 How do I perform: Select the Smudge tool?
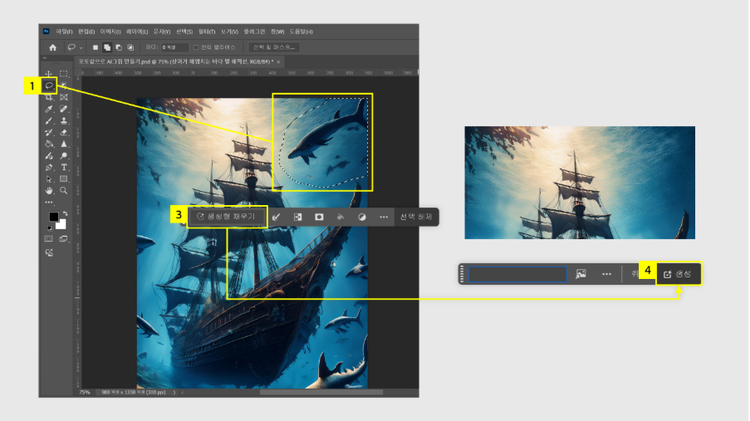click(x=49, y=155)
